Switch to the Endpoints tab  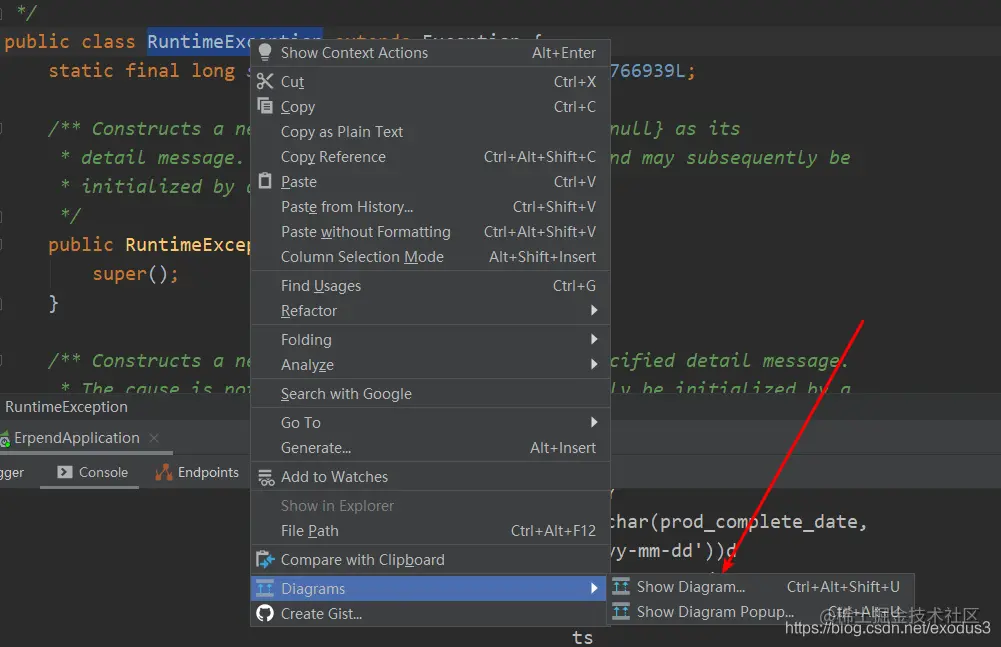tap(197, 472)
